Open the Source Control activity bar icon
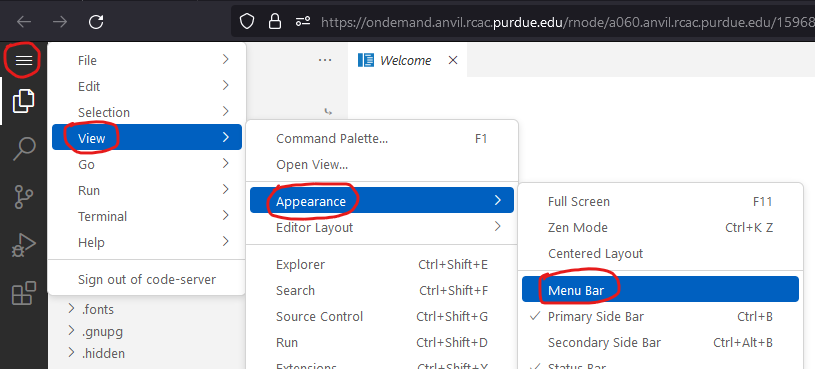 [23, 196]
